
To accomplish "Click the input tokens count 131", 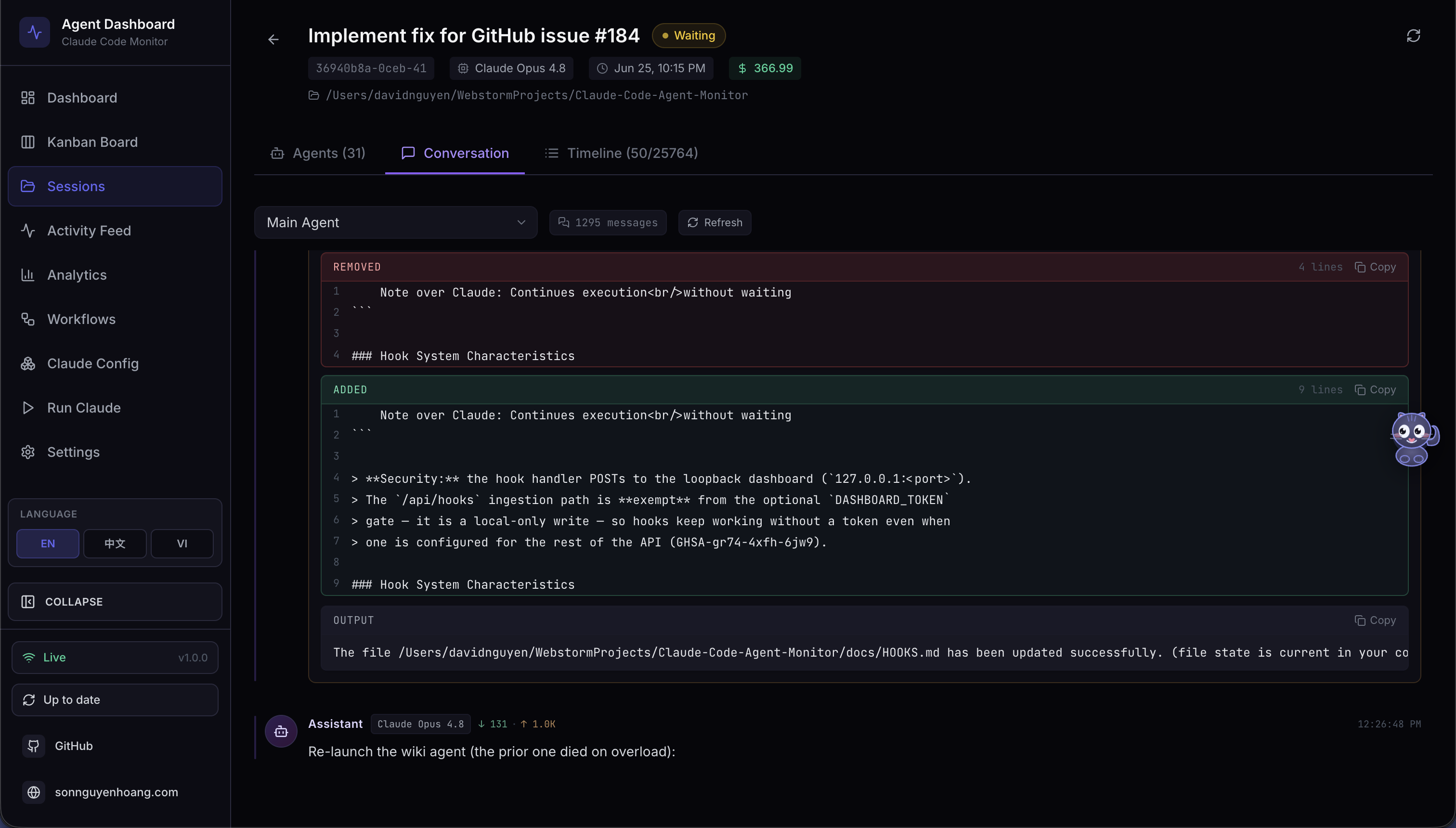I will coord(493,724).
